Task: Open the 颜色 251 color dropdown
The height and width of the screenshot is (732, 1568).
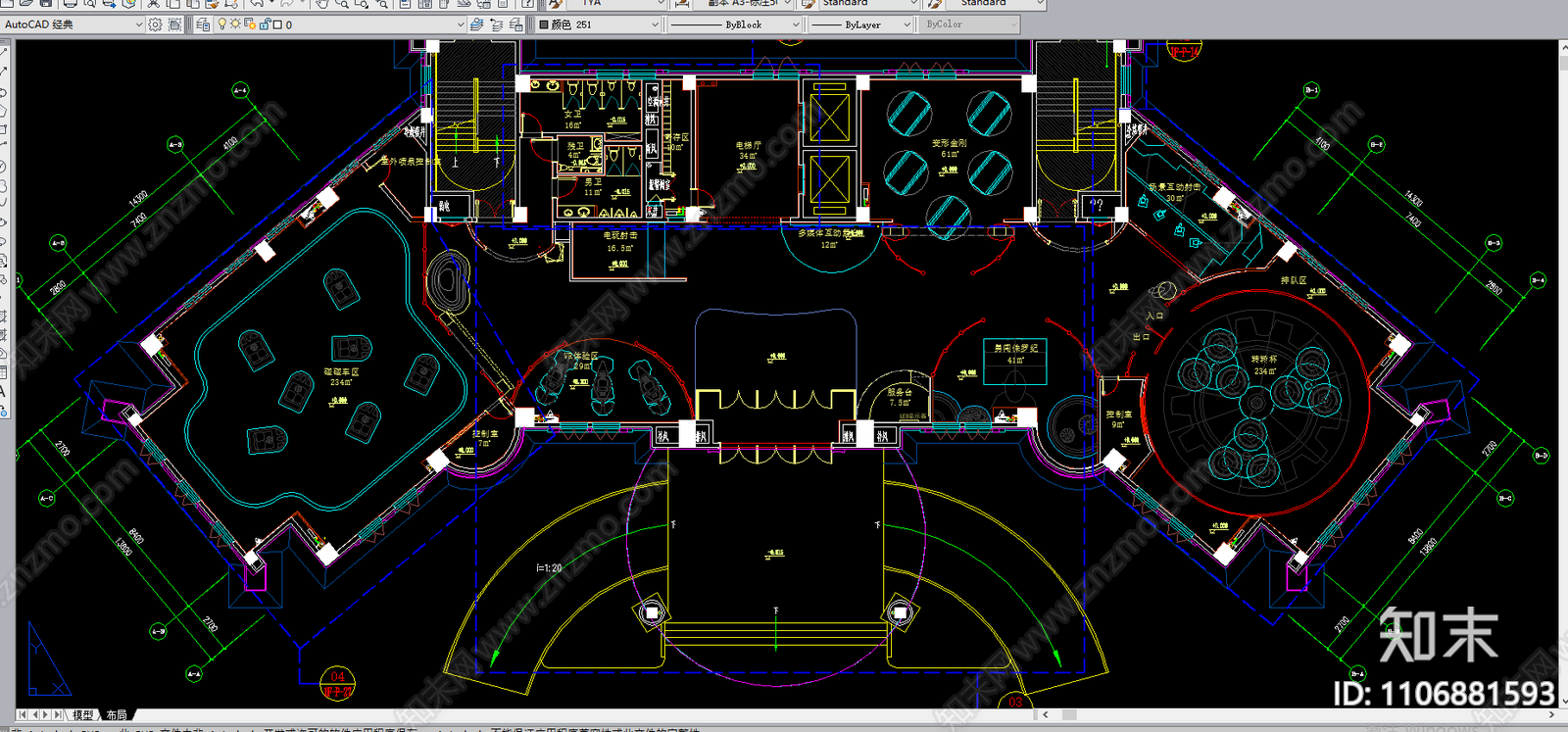Action: (600, 24)
